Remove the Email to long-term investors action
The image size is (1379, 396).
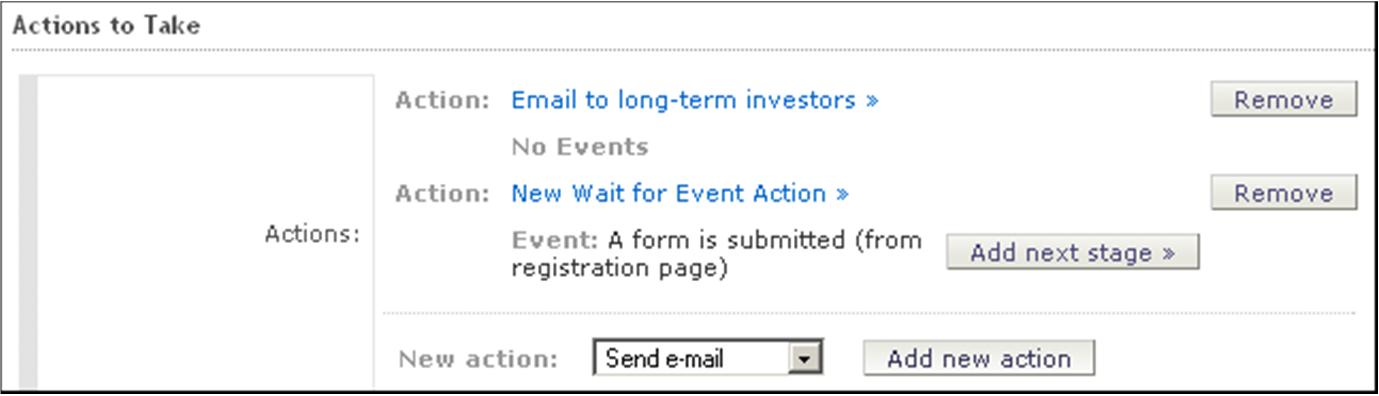point(1284,100)
